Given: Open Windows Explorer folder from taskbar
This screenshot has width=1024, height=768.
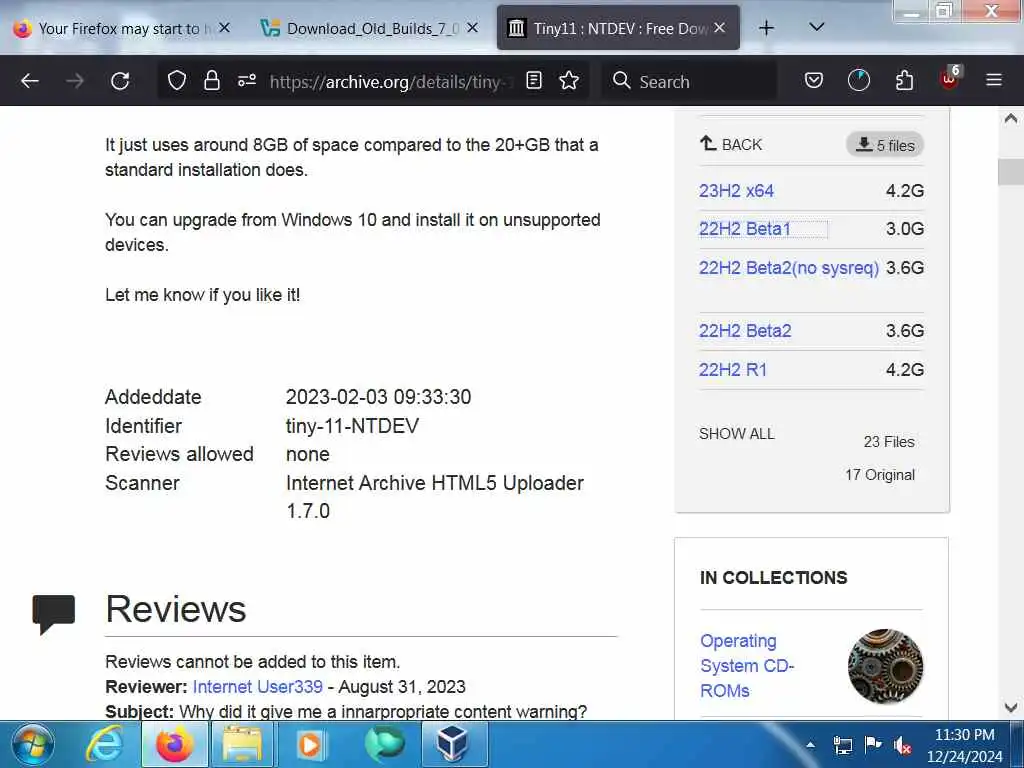Looking at the screenshot, I should 242,744.
